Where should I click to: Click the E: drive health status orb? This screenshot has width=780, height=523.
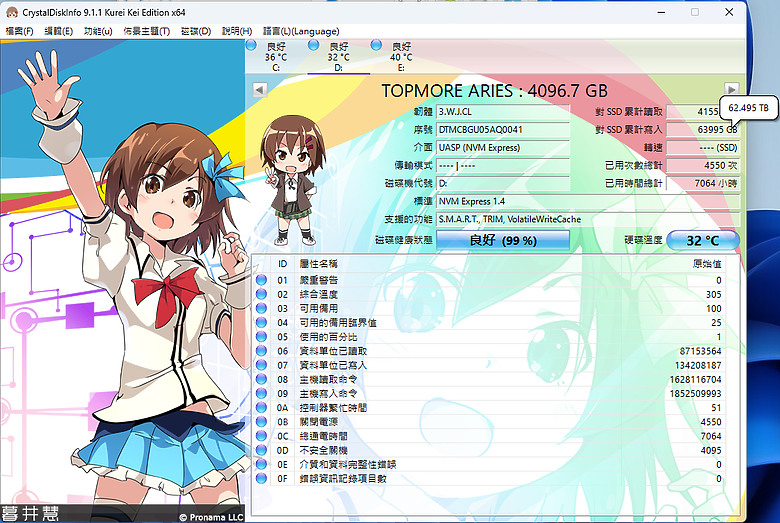376,45
